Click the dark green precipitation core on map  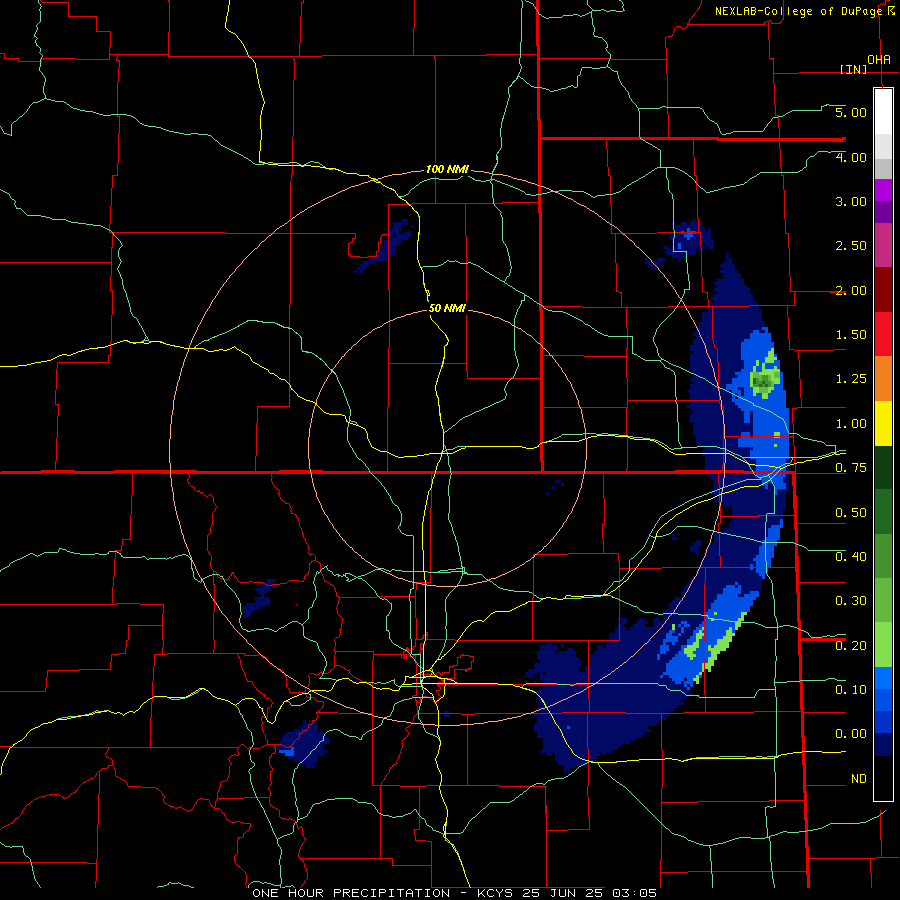tap(763, 381)
